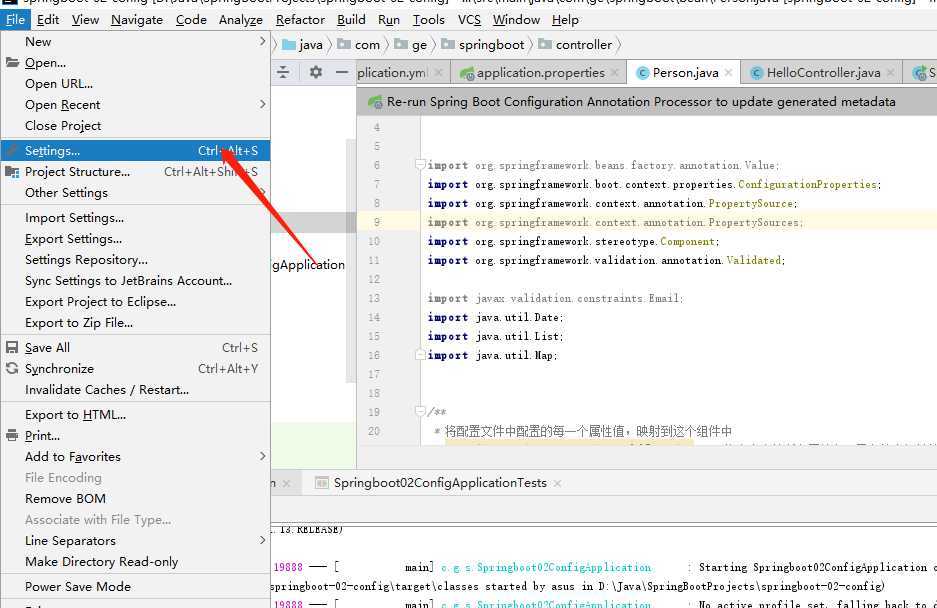Expand Other Settings submenu
This screenshot has height=608, width=937.
[x=136, y=193]
